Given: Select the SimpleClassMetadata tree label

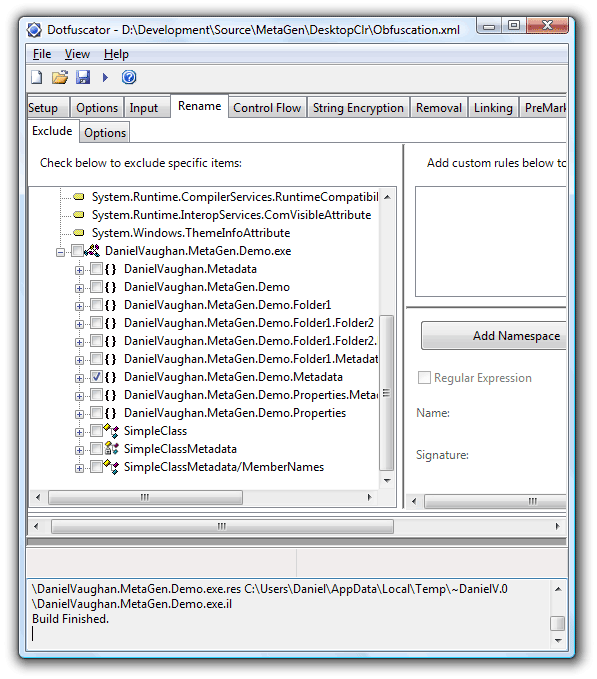Looking at the screenshot, I should coord(180,449).
